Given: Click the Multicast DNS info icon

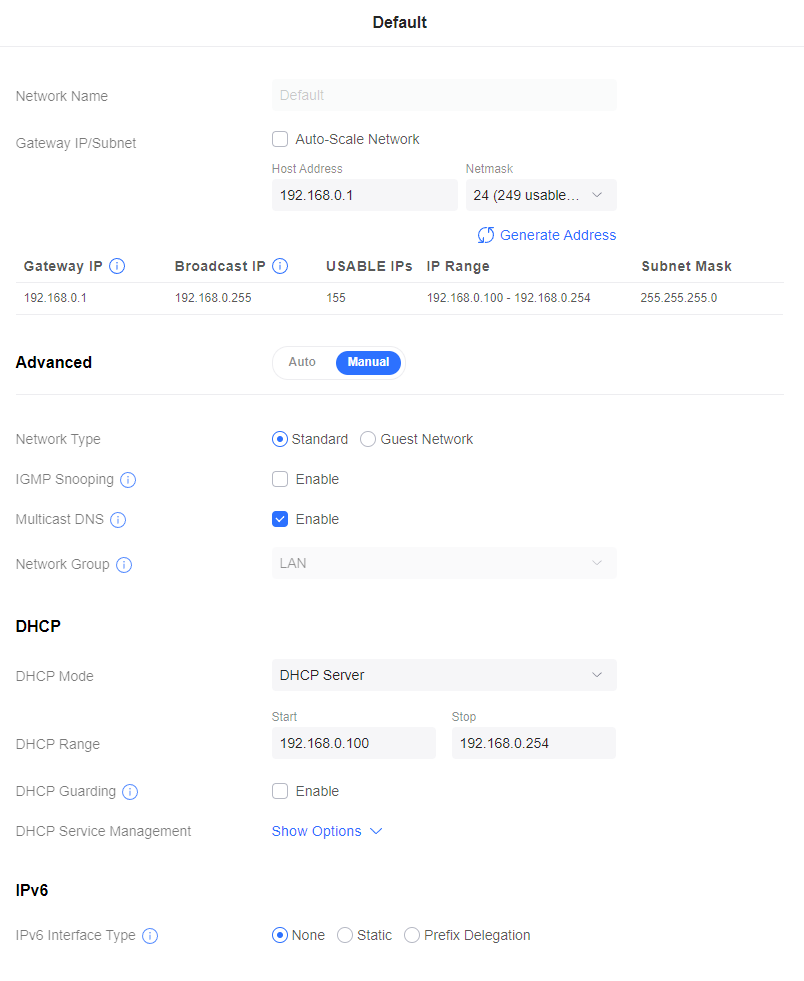Looking at the screenshot, I should click(118, 520).
